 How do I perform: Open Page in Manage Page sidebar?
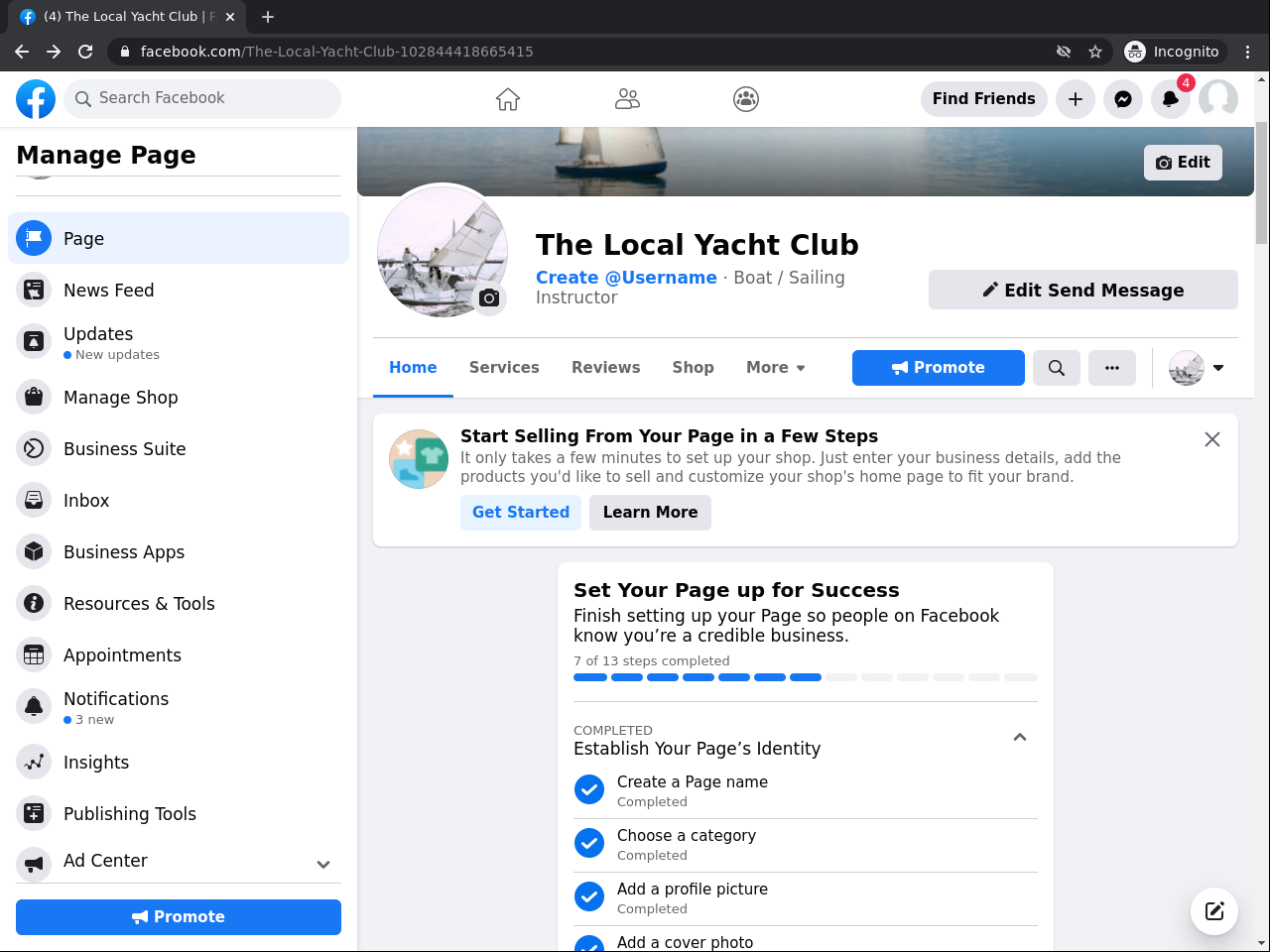tap(179, 239)
